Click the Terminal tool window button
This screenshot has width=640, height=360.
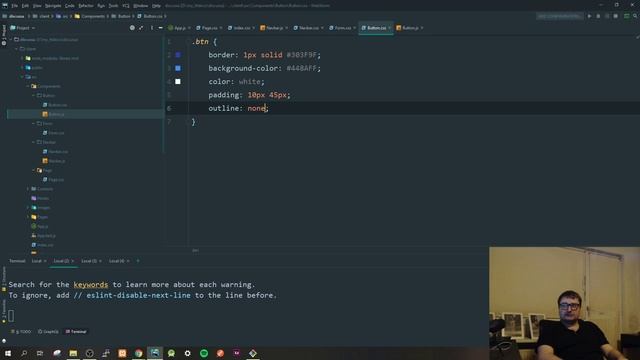[x=76, y=331]
